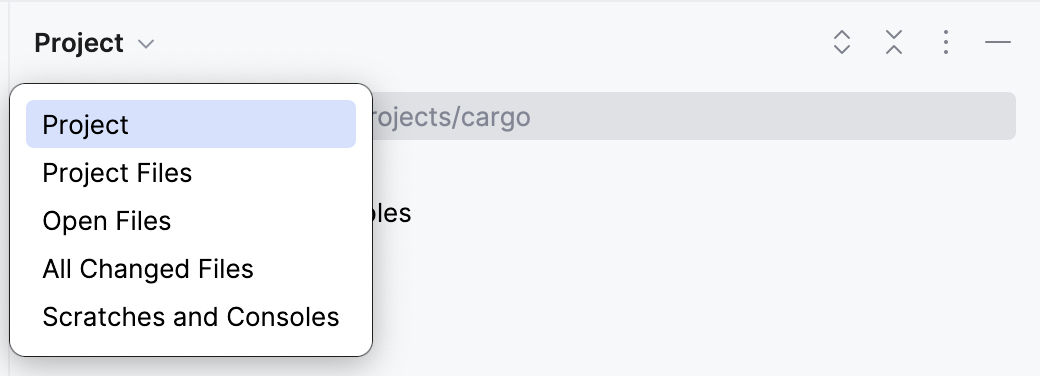Click the far right end of cargo row
The width and height of the screenshot is (1040, 376).
point(995,116)
